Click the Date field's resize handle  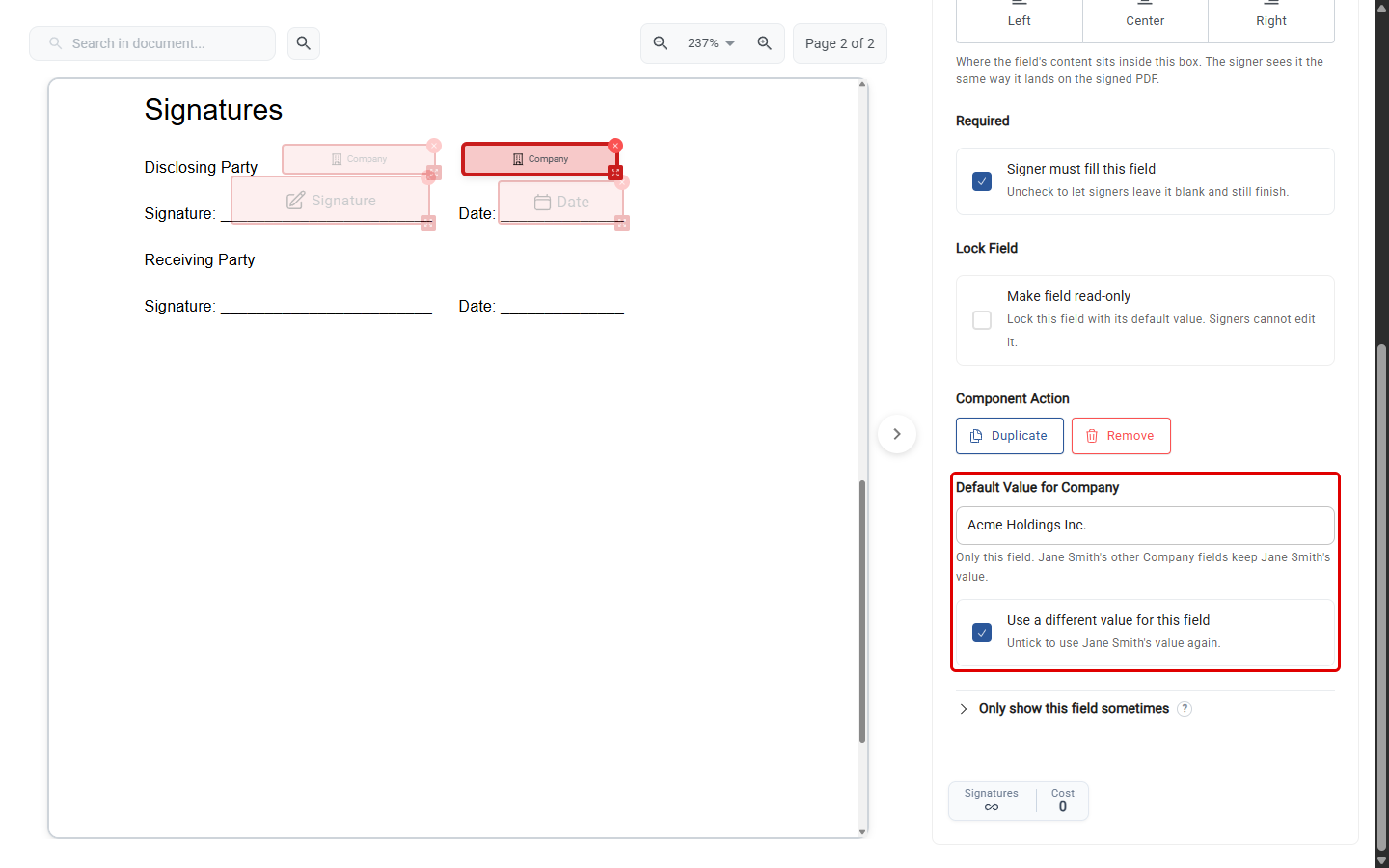coord(622,223)
